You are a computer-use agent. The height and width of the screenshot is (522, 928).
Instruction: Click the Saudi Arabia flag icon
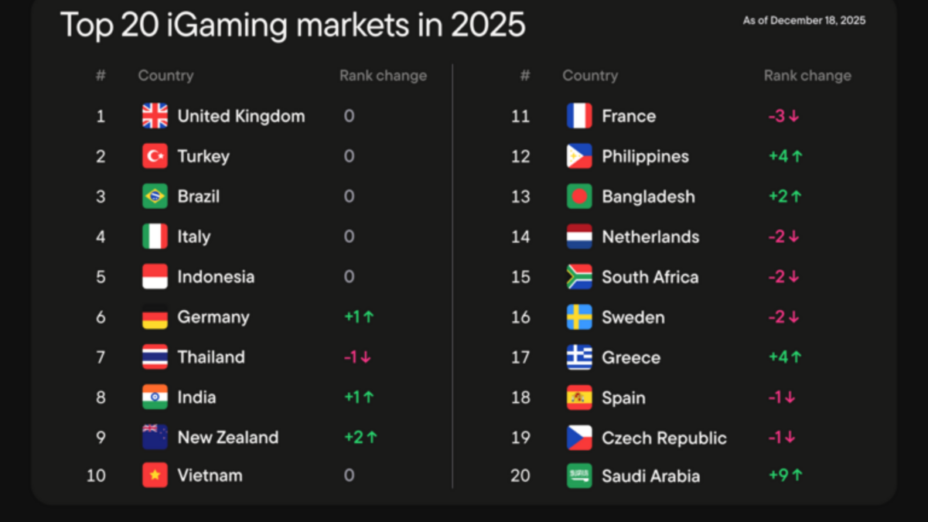pos(579,476)
